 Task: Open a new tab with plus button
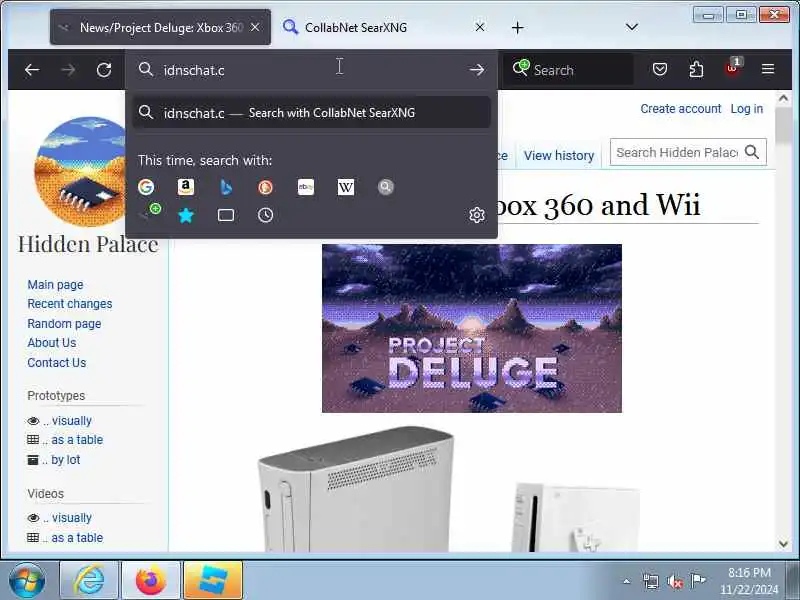pyautogui.click(x=517, y=28)
